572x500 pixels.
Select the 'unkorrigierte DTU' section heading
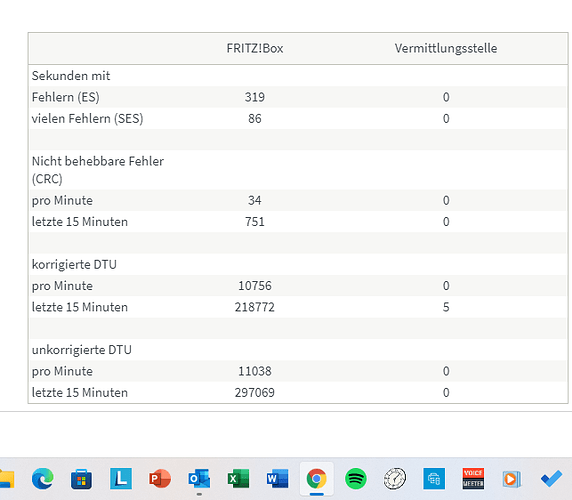click(x=82, y=350)
